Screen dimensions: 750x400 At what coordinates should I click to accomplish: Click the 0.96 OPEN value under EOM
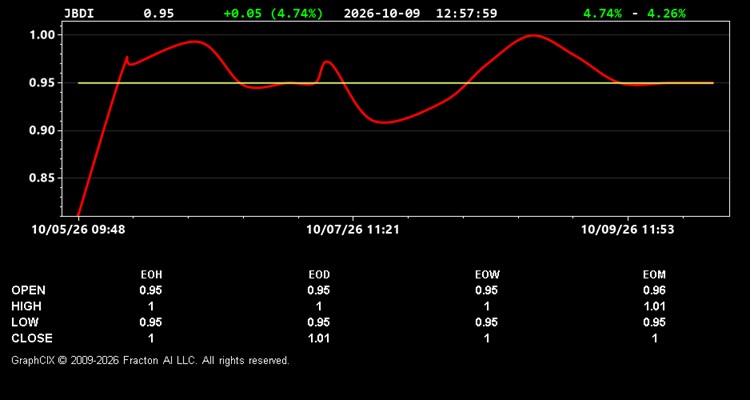tap(654, 290)
